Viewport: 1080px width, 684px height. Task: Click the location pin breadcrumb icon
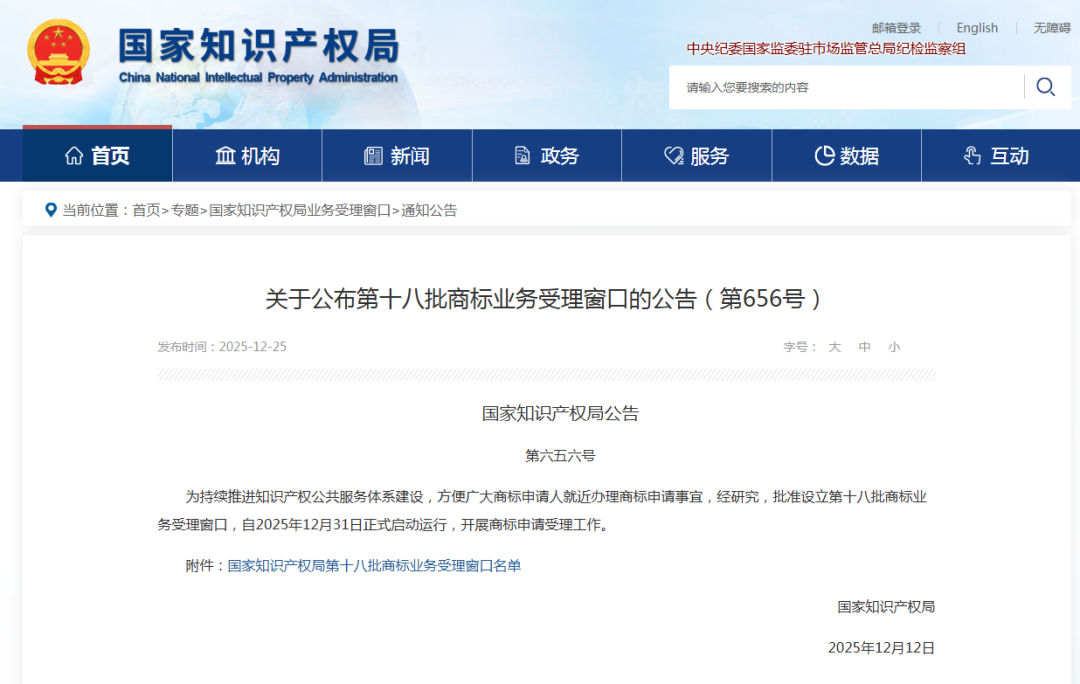tap(51, 210)
